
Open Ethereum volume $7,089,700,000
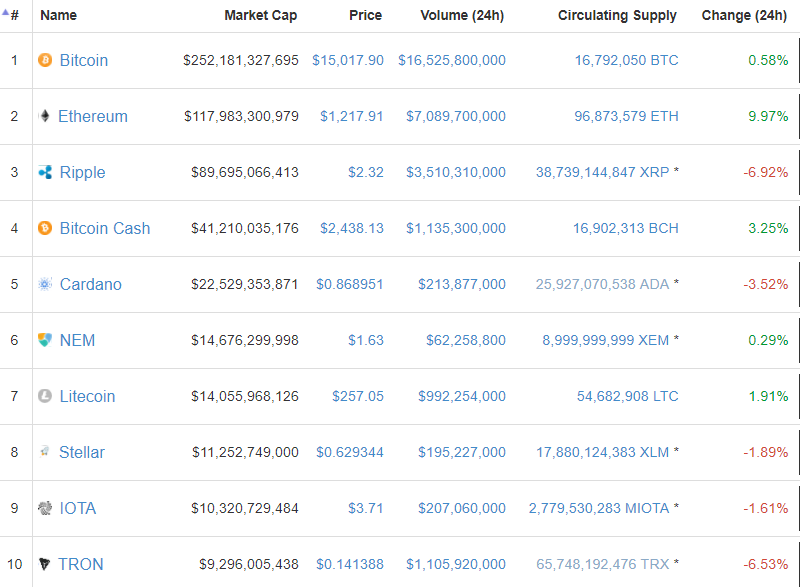(x=456, y=116)
